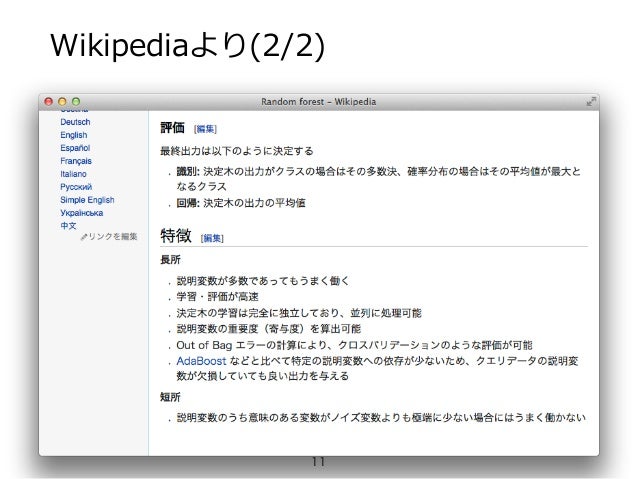The image size is (638, 479).
Task: Minimize the window with the yellow button
Action: tap(62, 101)
